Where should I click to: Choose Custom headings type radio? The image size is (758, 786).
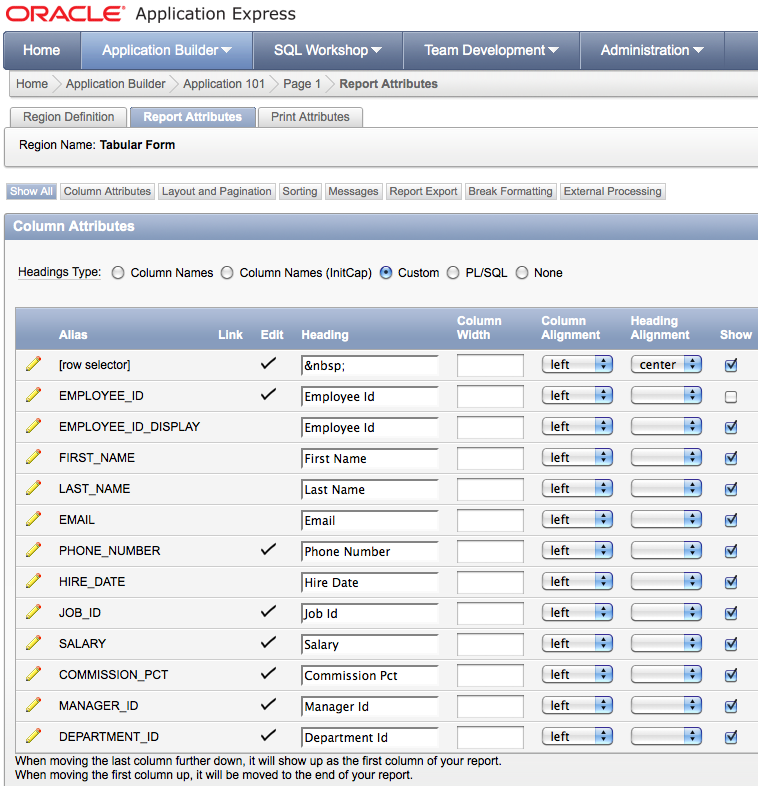coord(386,273)
